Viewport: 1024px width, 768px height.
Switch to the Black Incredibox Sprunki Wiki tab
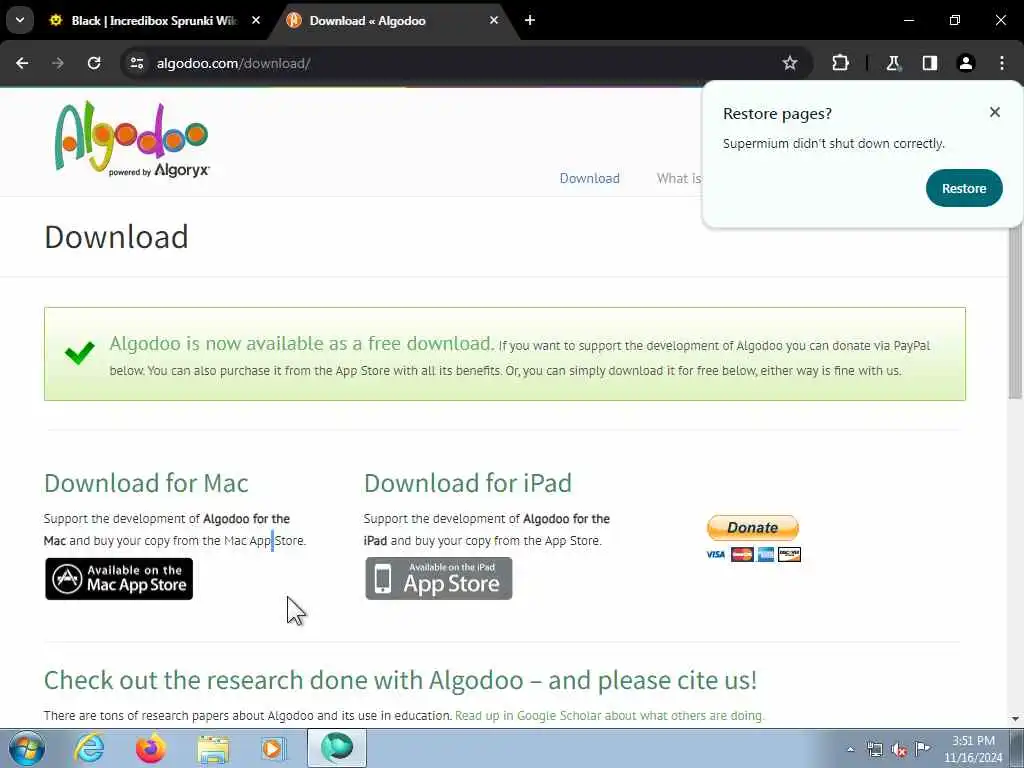[155, 21]
